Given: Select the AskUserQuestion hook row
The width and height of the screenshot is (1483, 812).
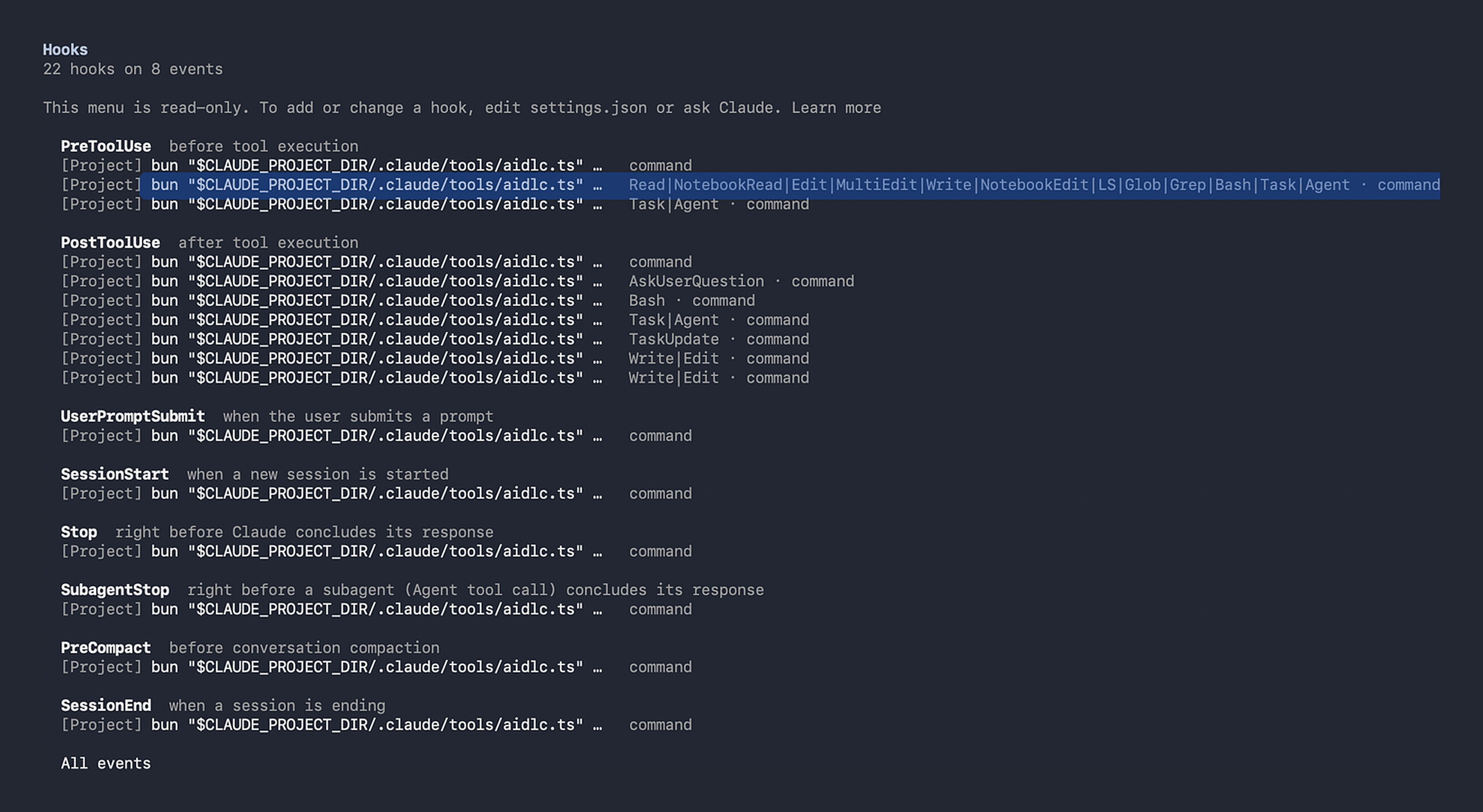Looking at the screenshot, I should [457, 281].
